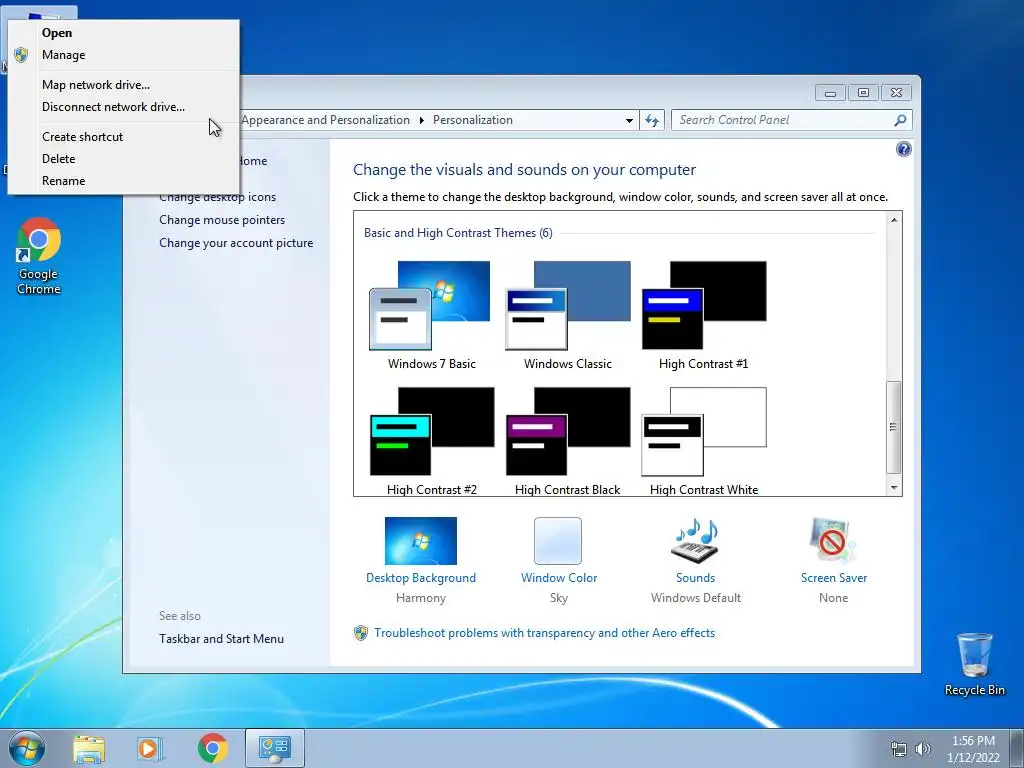Click the taskbar clock showing 1:56 PM
This screenshot has width=1024, height=768.
(973, 749)
